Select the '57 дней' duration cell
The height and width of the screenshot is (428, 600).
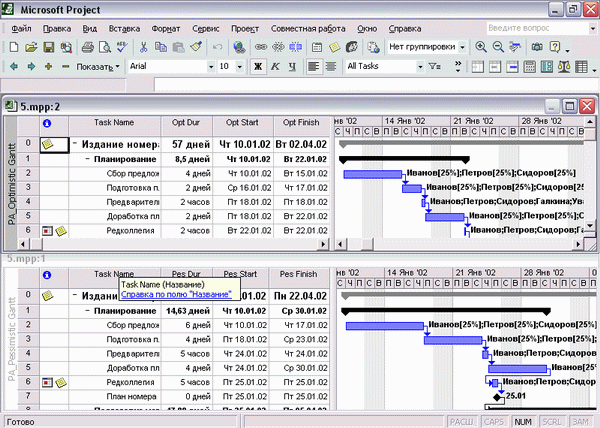(187, 145)
